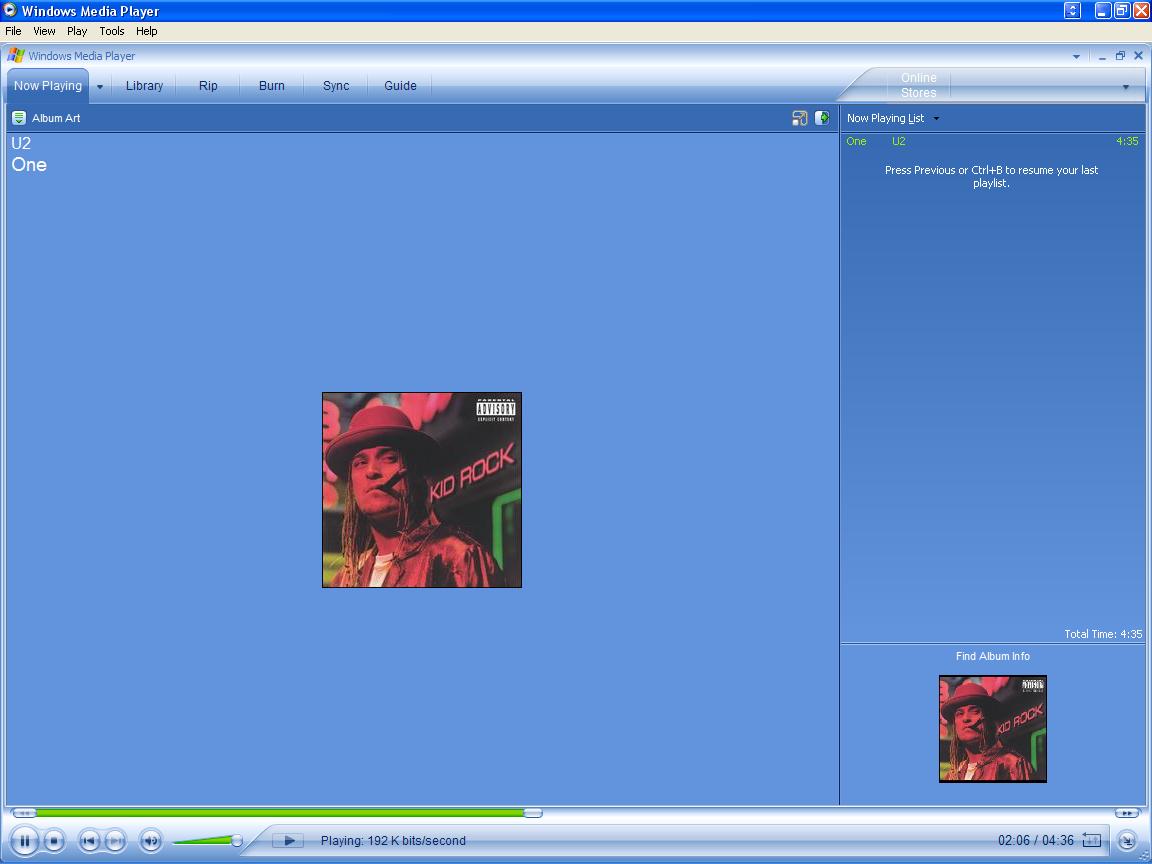Click the Kid Rock album thumbnail
The height and width of the screenshot is (864, 1152).
point(992,729)
